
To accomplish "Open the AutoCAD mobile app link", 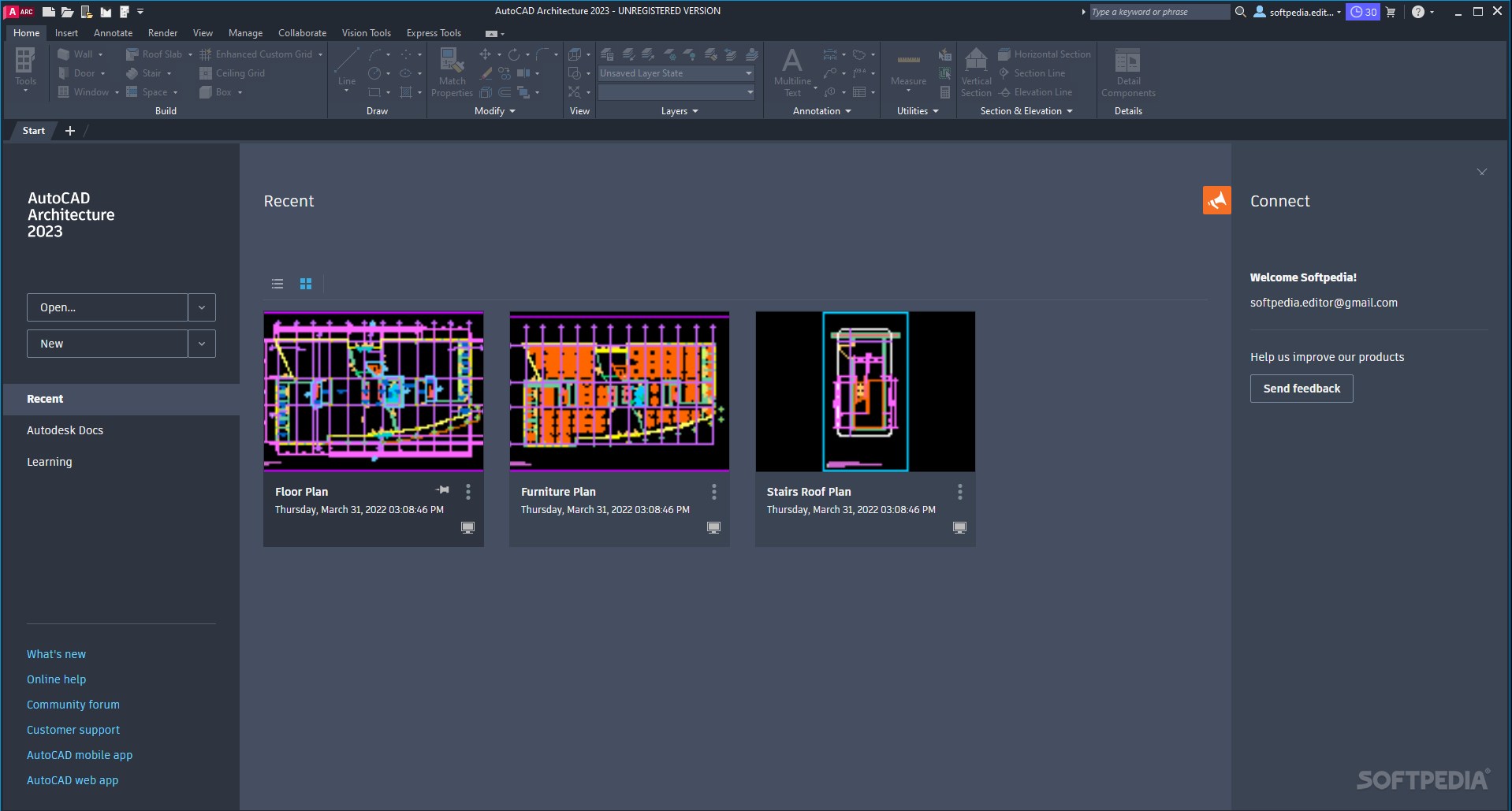I will coord(80,755).
